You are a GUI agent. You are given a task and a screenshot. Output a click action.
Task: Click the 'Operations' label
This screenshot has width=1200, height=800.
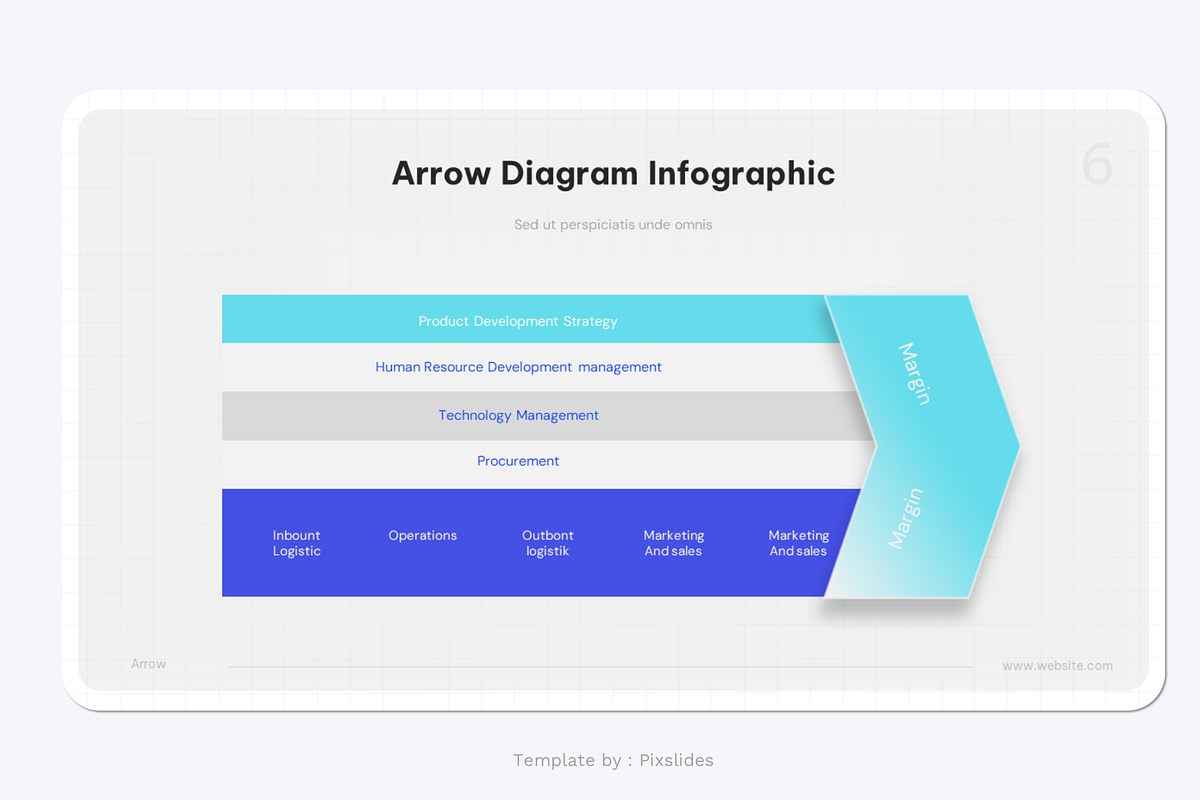[423, 536]
